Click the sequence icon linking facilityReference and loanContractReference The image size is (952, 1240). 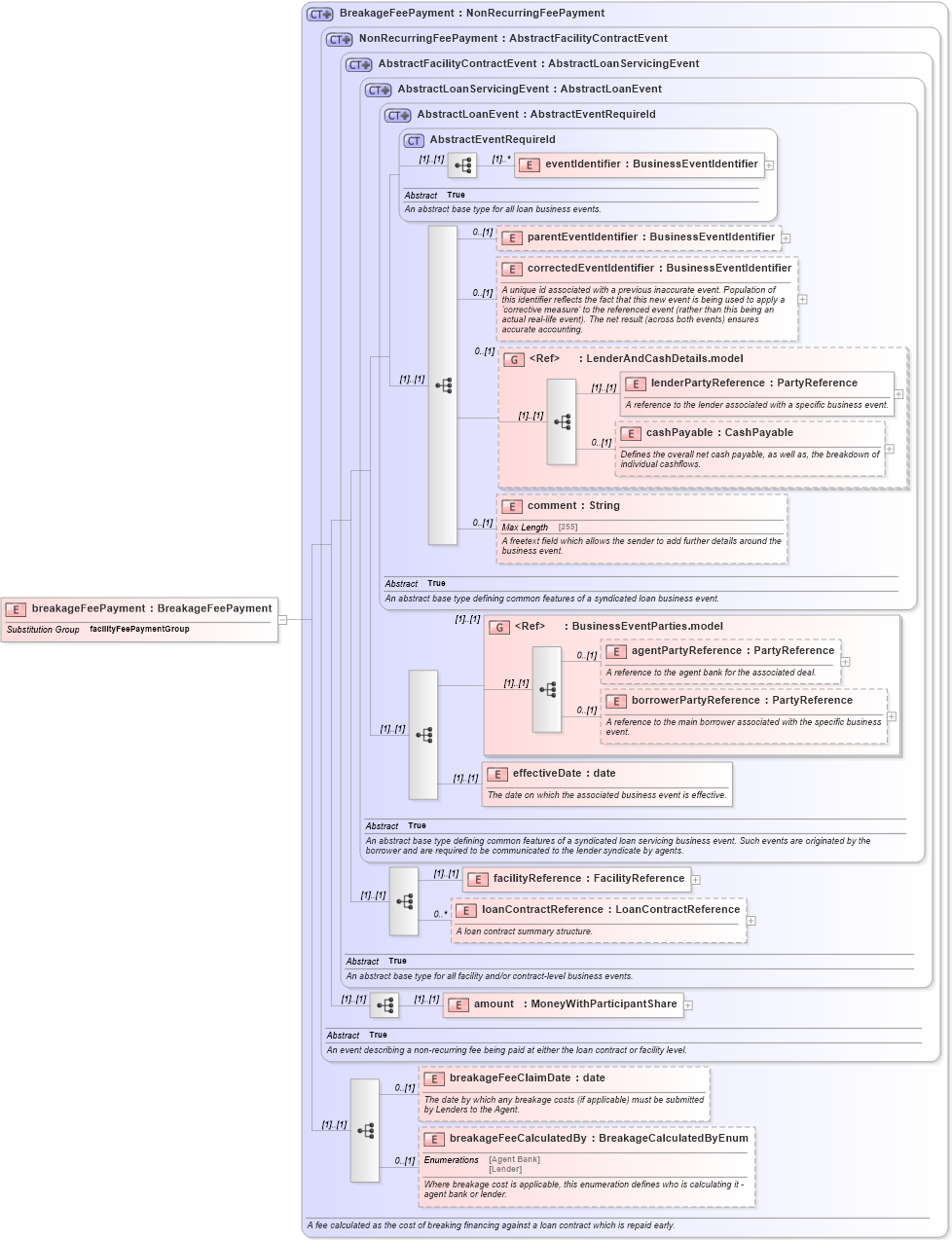(403, 900)
